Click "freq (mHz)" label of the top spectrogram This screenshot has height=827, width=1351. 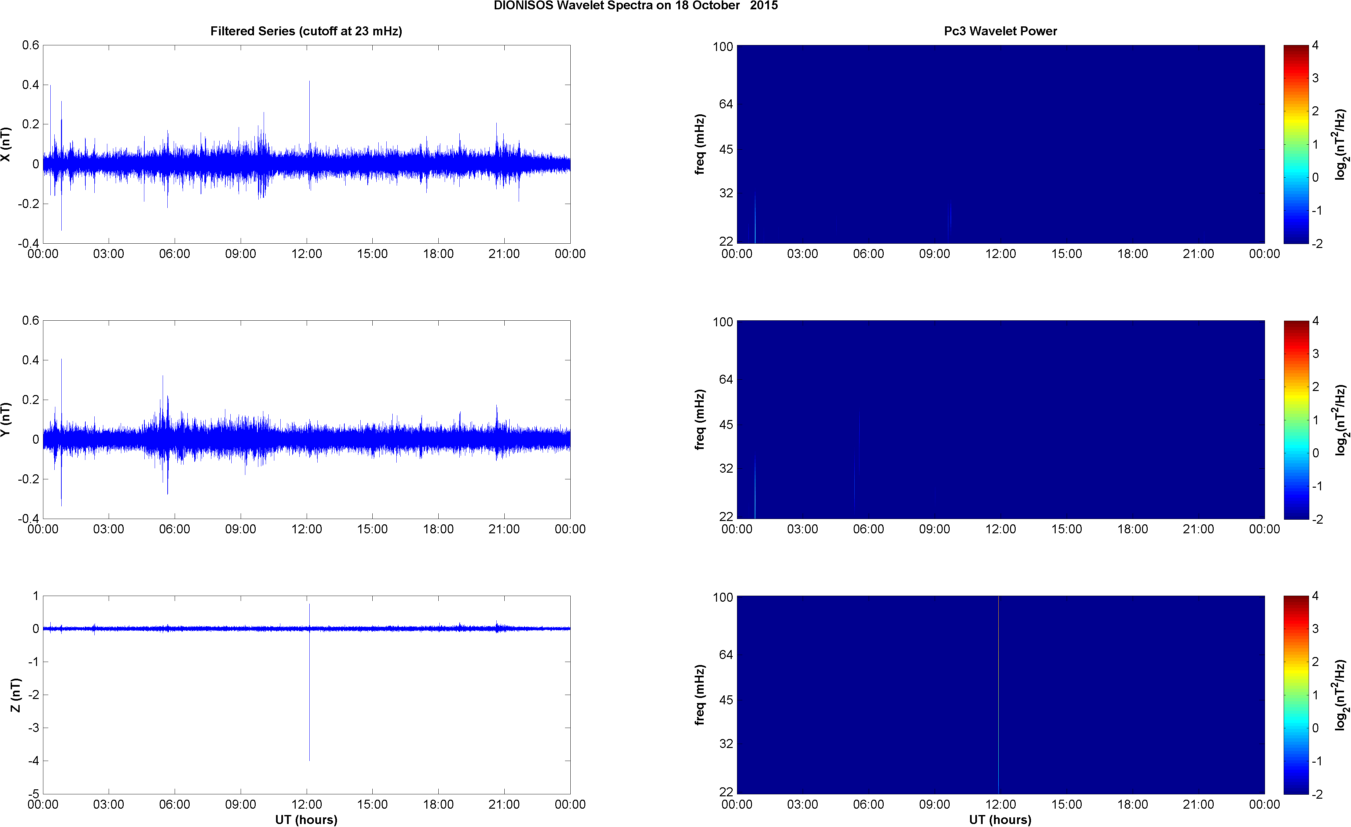tap(700, 144)
